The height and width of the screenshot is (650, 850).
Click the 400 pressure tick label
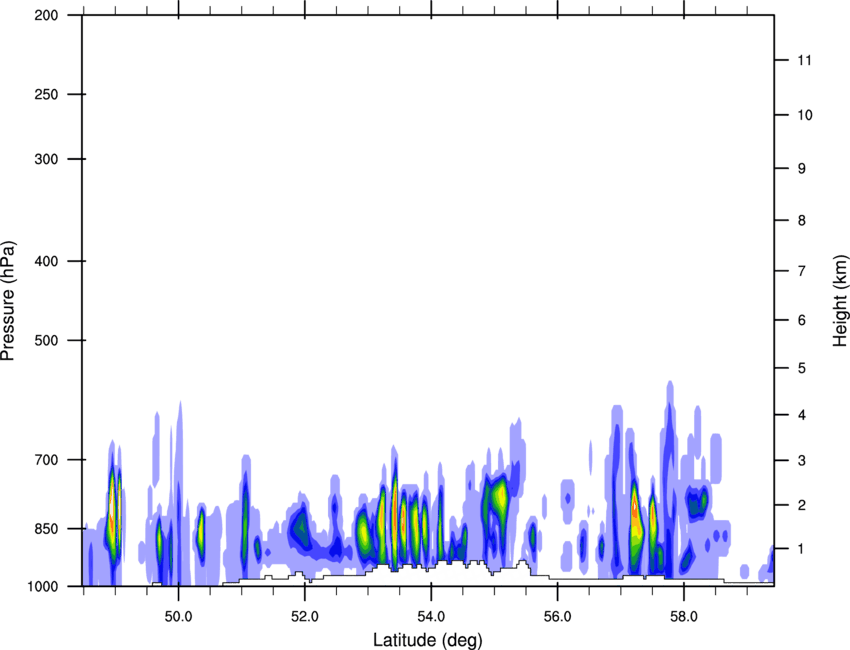click(46, 261)
